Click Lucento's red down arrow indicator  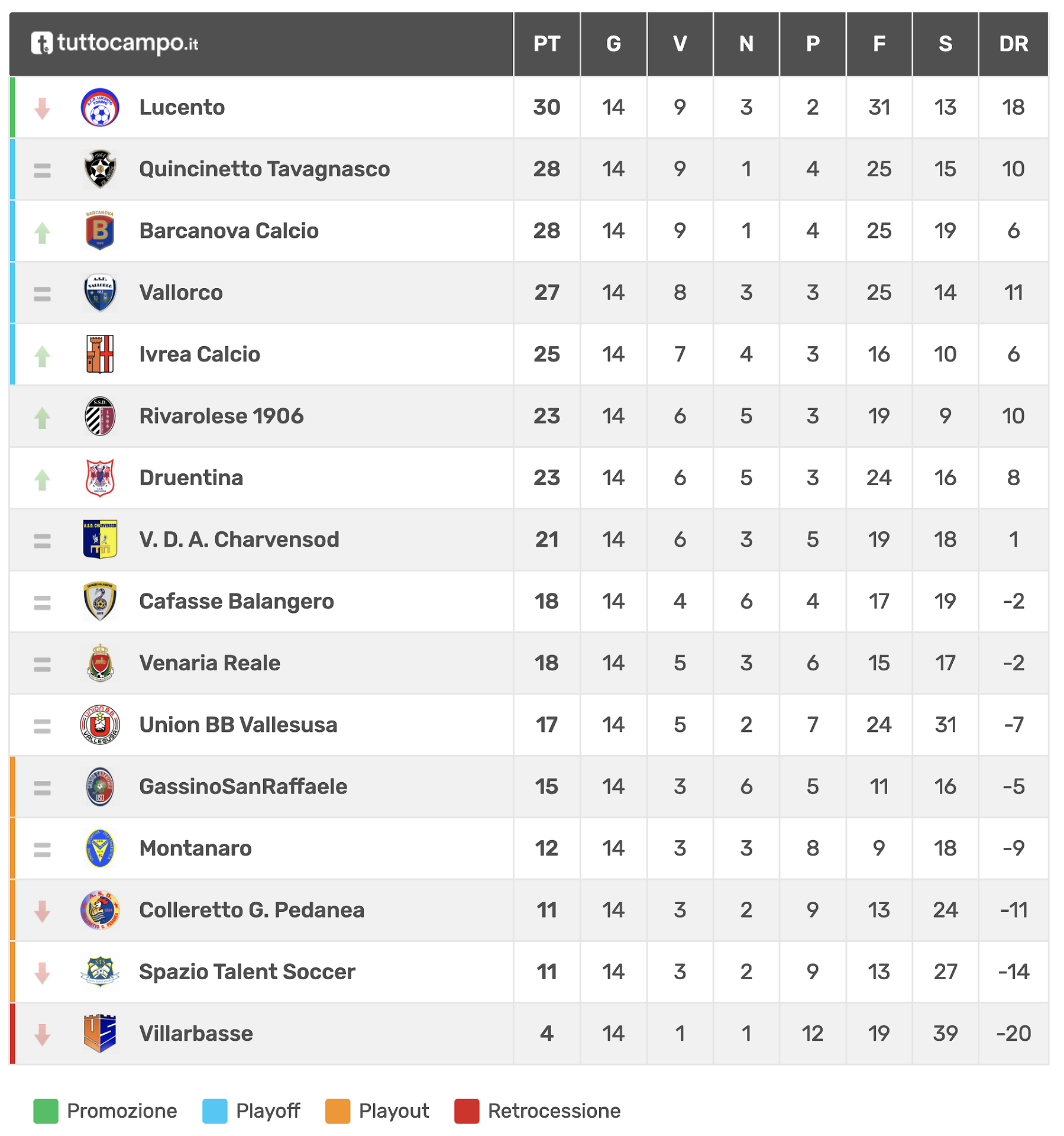[42, 109]
